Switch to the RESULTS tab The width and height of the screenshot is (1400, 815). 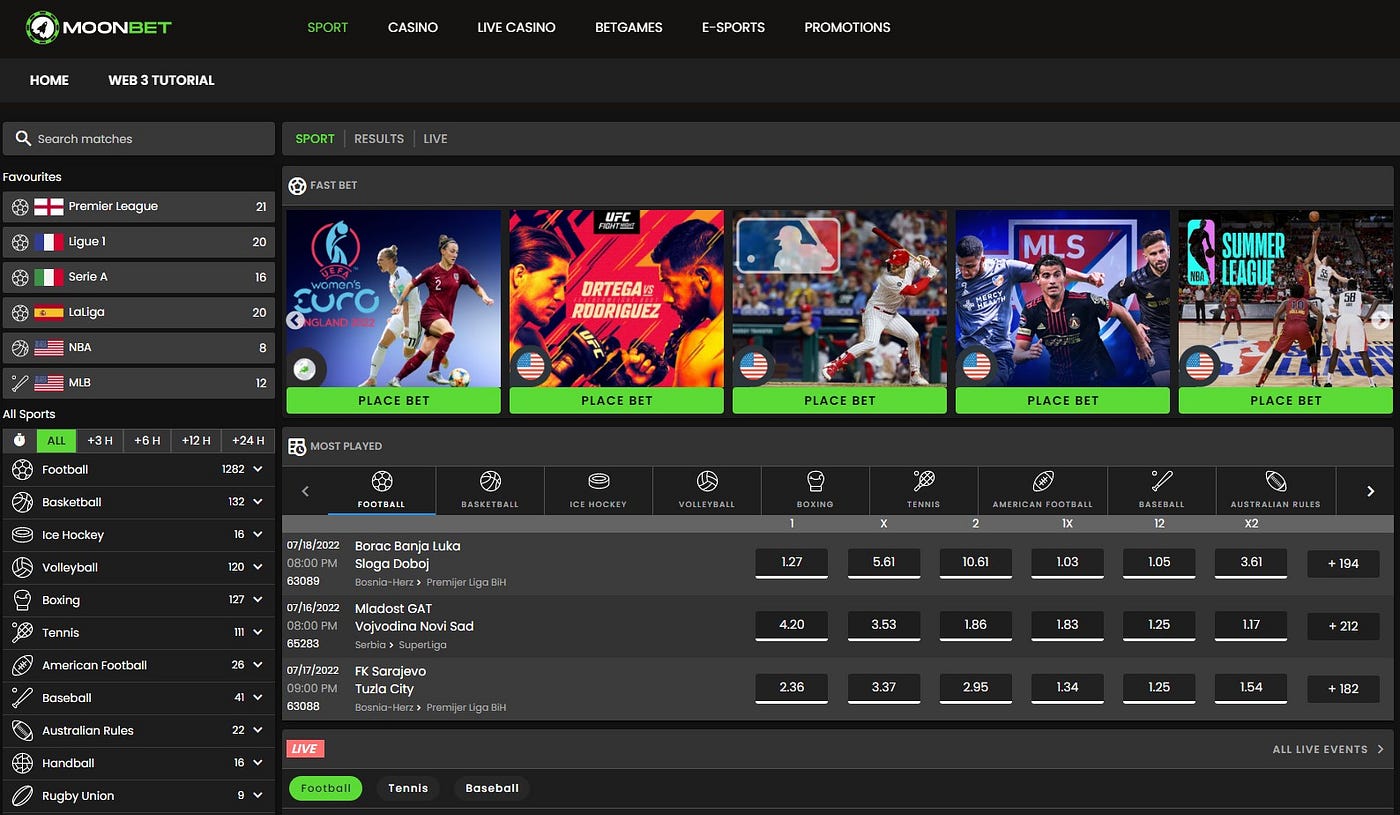pyautogui.click(x=379, y=139)
